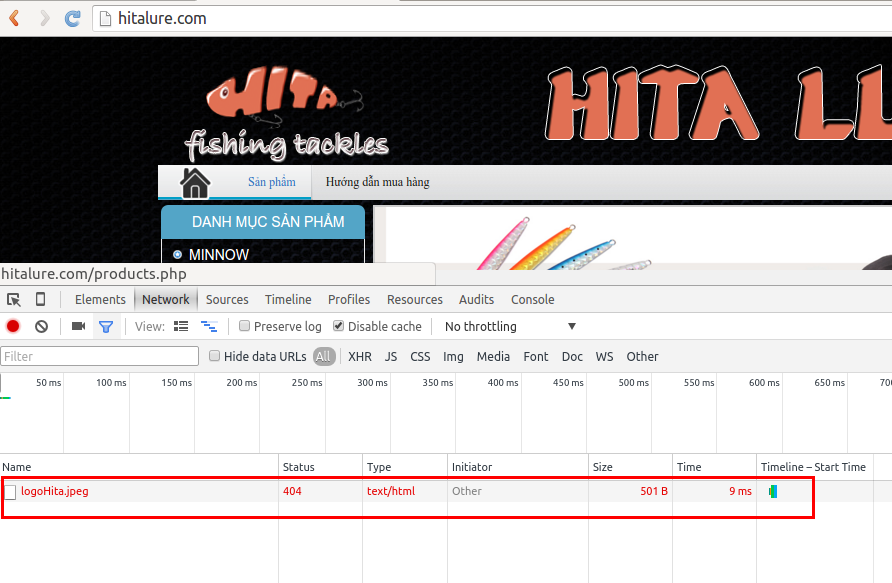This screenshot has width=892, height=583.
Task: Tick the Hide data URLs checkbox
Action: (214, 356)
